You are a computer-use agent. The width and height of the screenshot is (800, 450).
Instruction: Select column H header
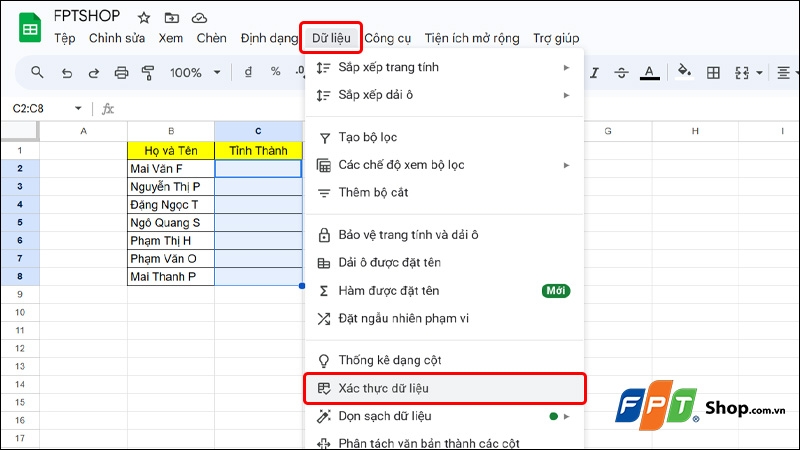point(695,131)
